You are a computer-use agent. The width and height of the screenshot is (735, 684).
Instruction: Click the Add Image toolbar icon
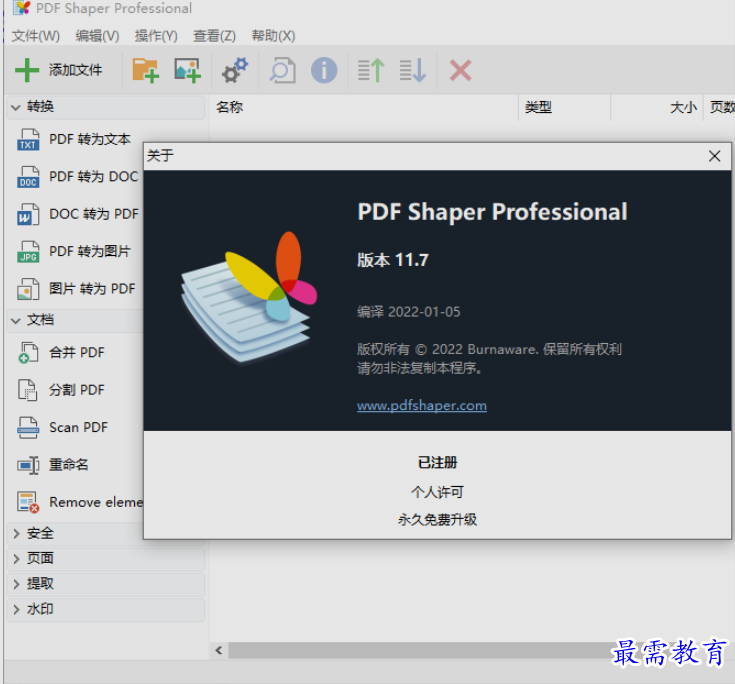coord(188,70)
